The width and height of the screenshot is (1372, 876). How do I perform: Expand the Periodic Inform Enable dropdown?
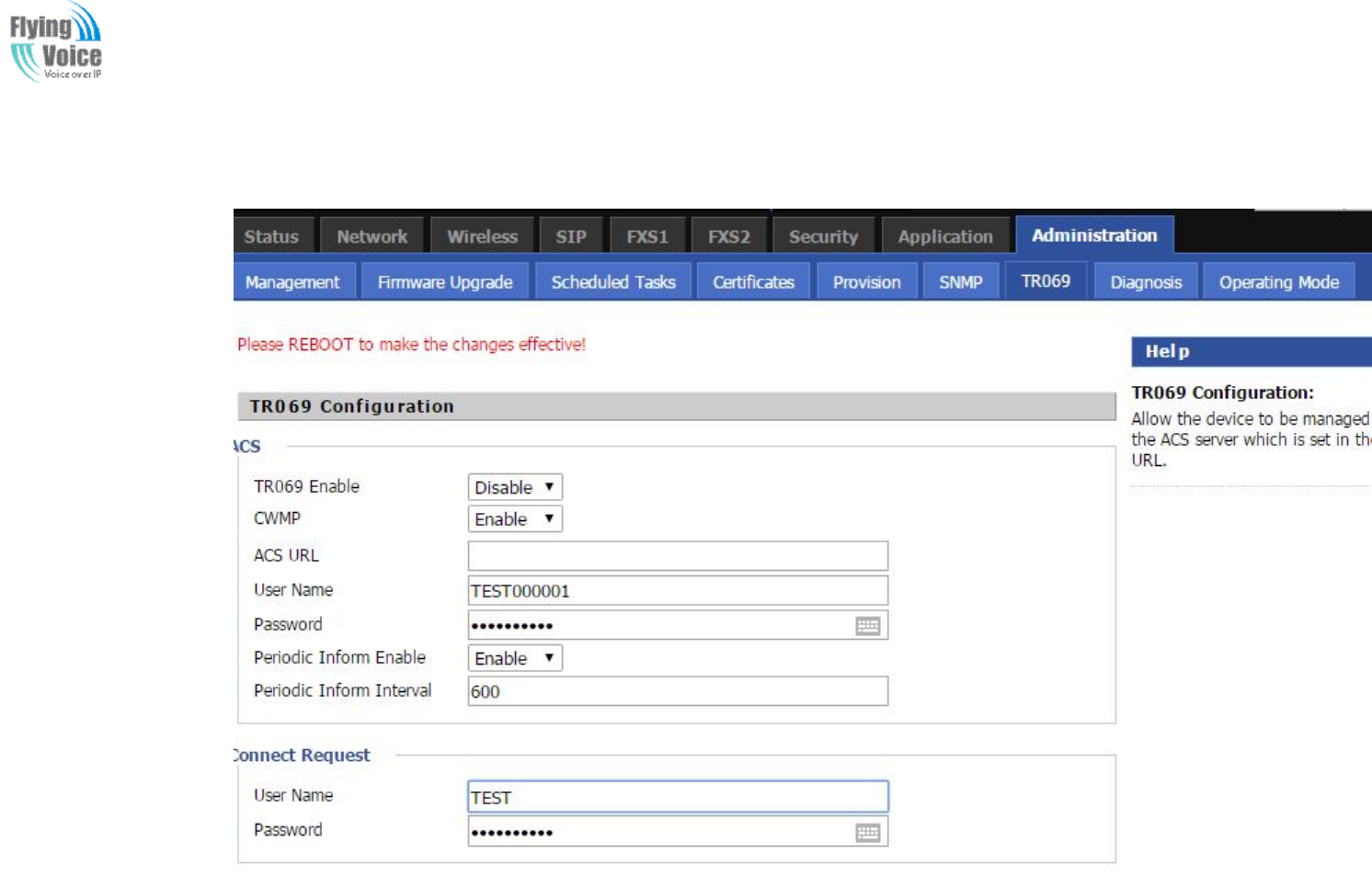tap(515, 658)
